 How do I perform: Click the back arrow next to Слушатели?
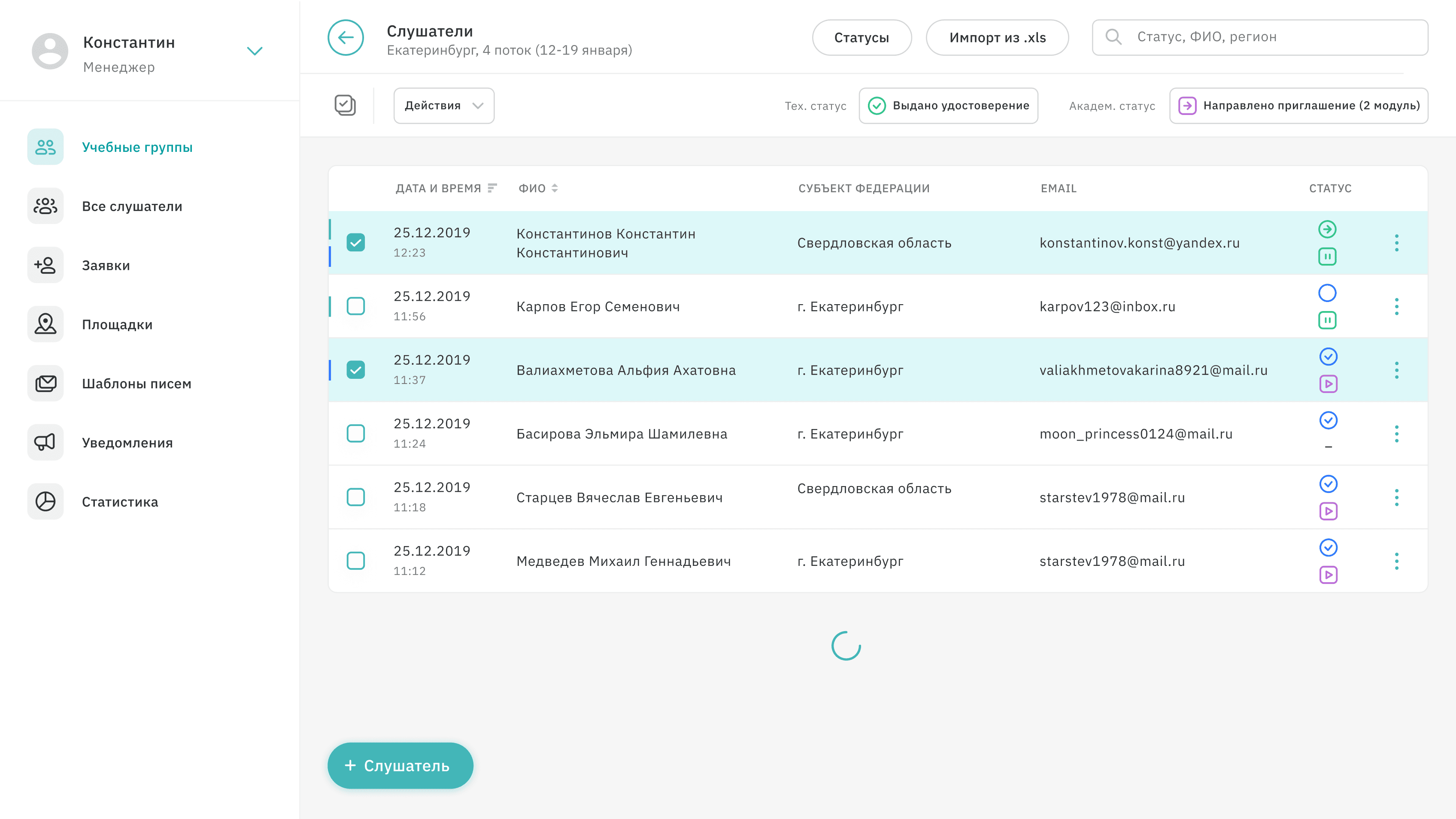pos(346,38)
